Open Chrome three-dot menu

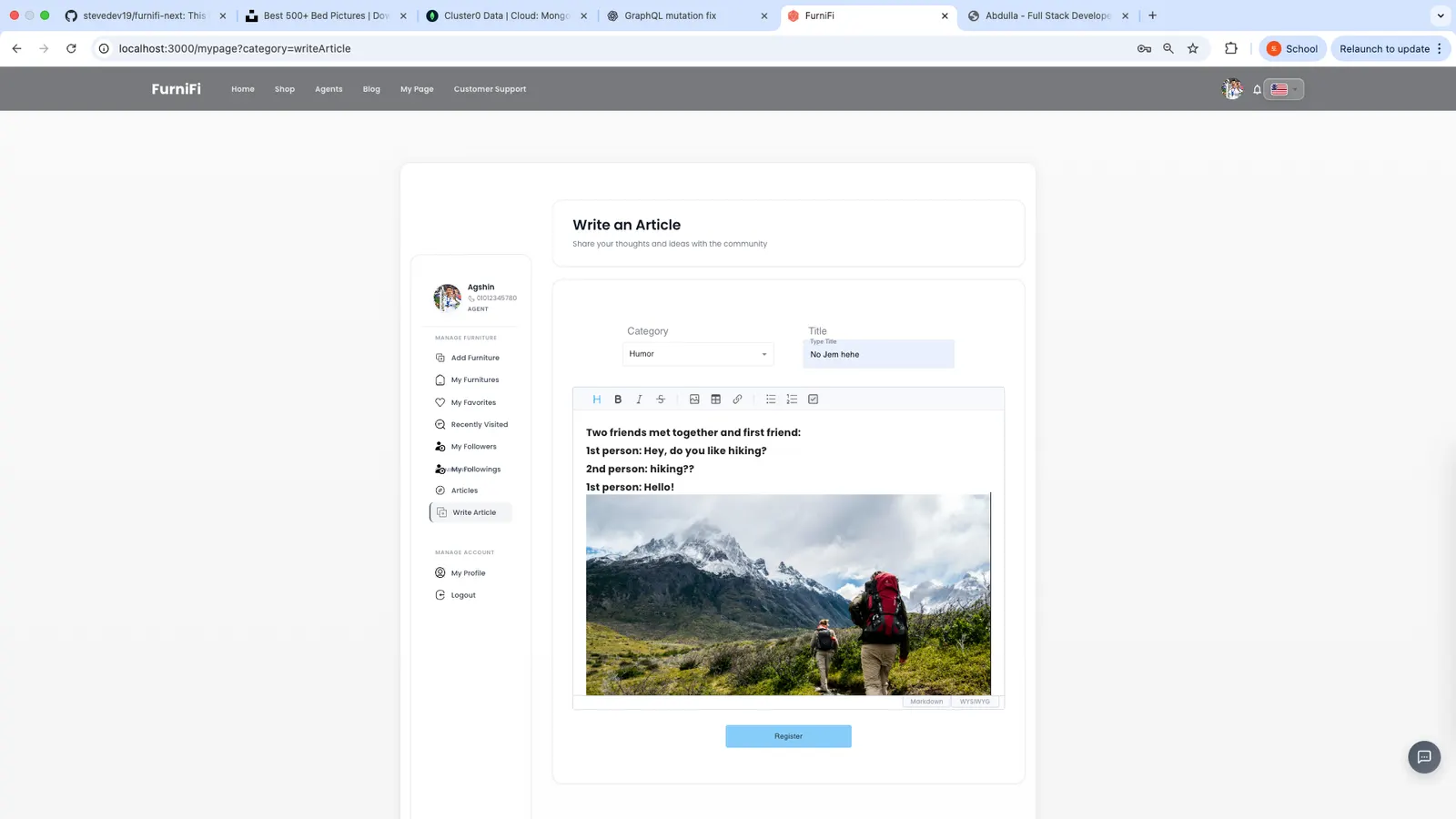point(1440,48)
